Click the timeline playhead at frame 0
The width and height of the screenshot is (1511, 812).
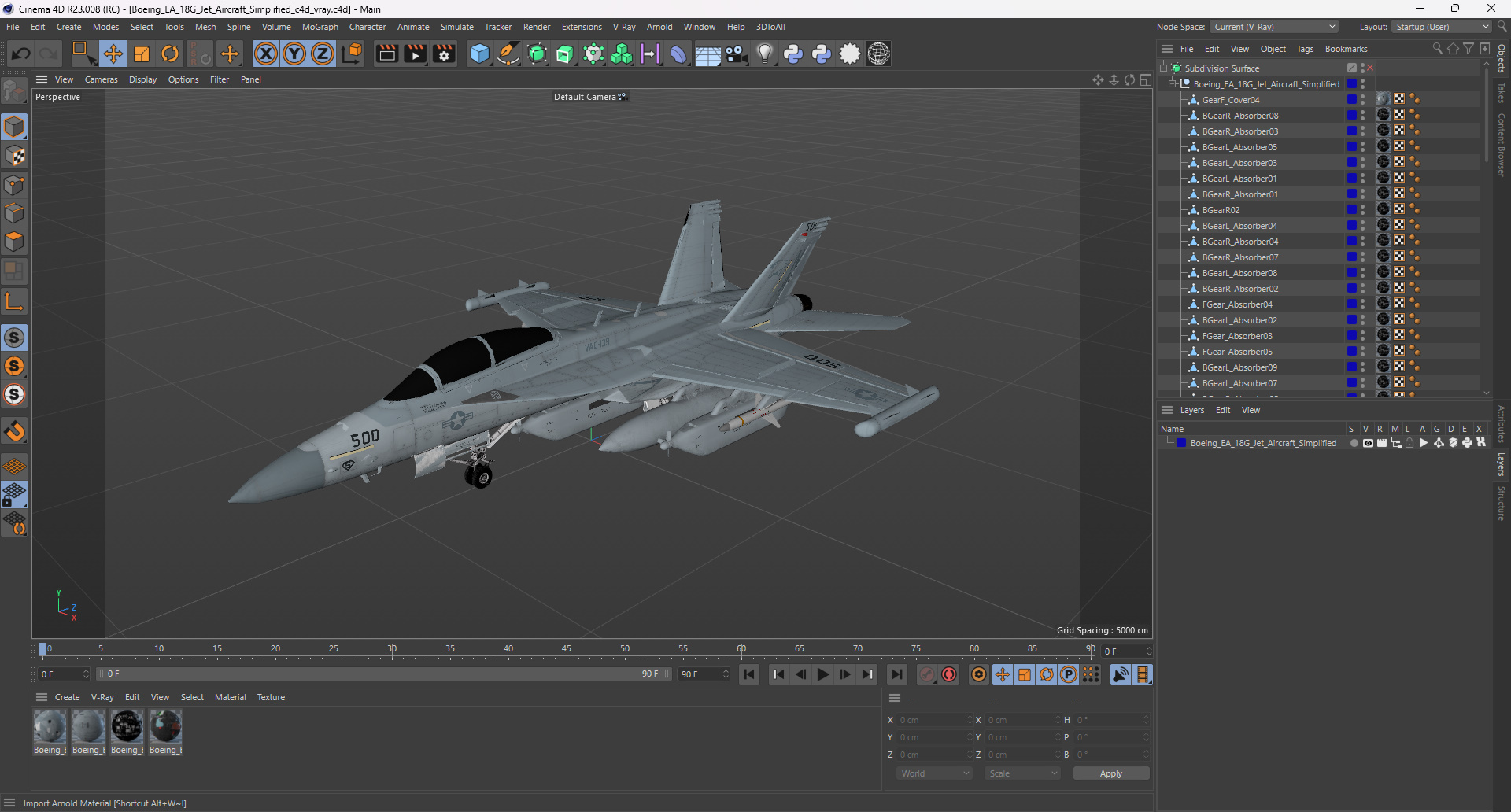tap(43, 650)
